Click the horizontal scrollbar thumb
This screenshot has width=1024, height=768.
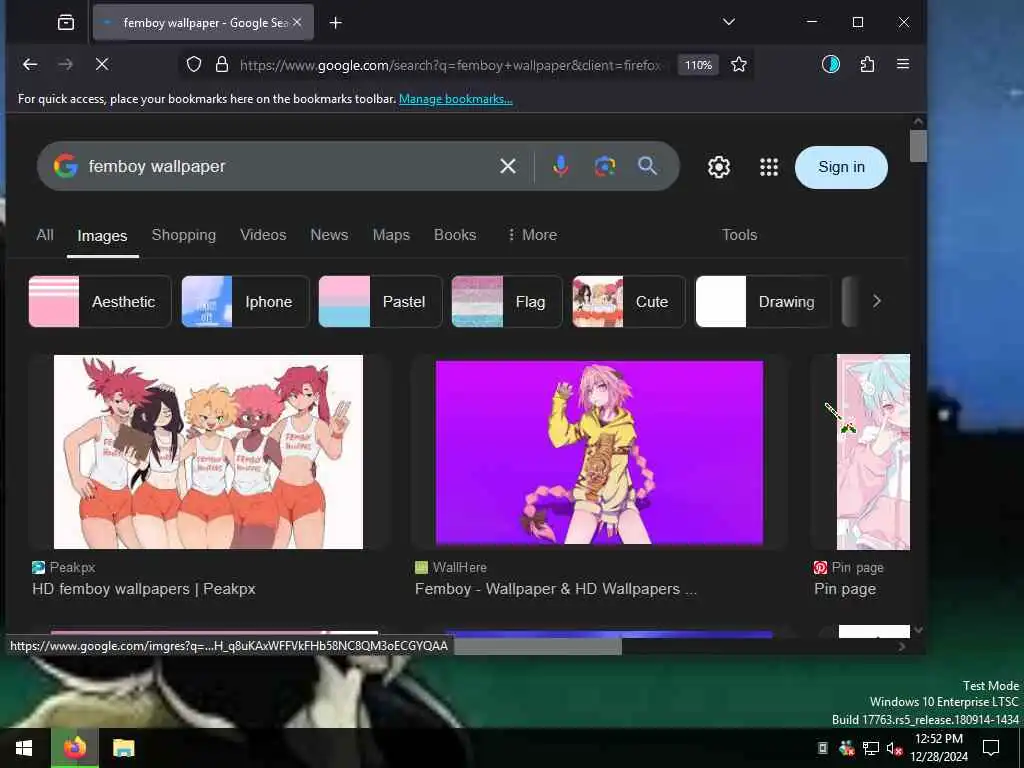(537, 647)
